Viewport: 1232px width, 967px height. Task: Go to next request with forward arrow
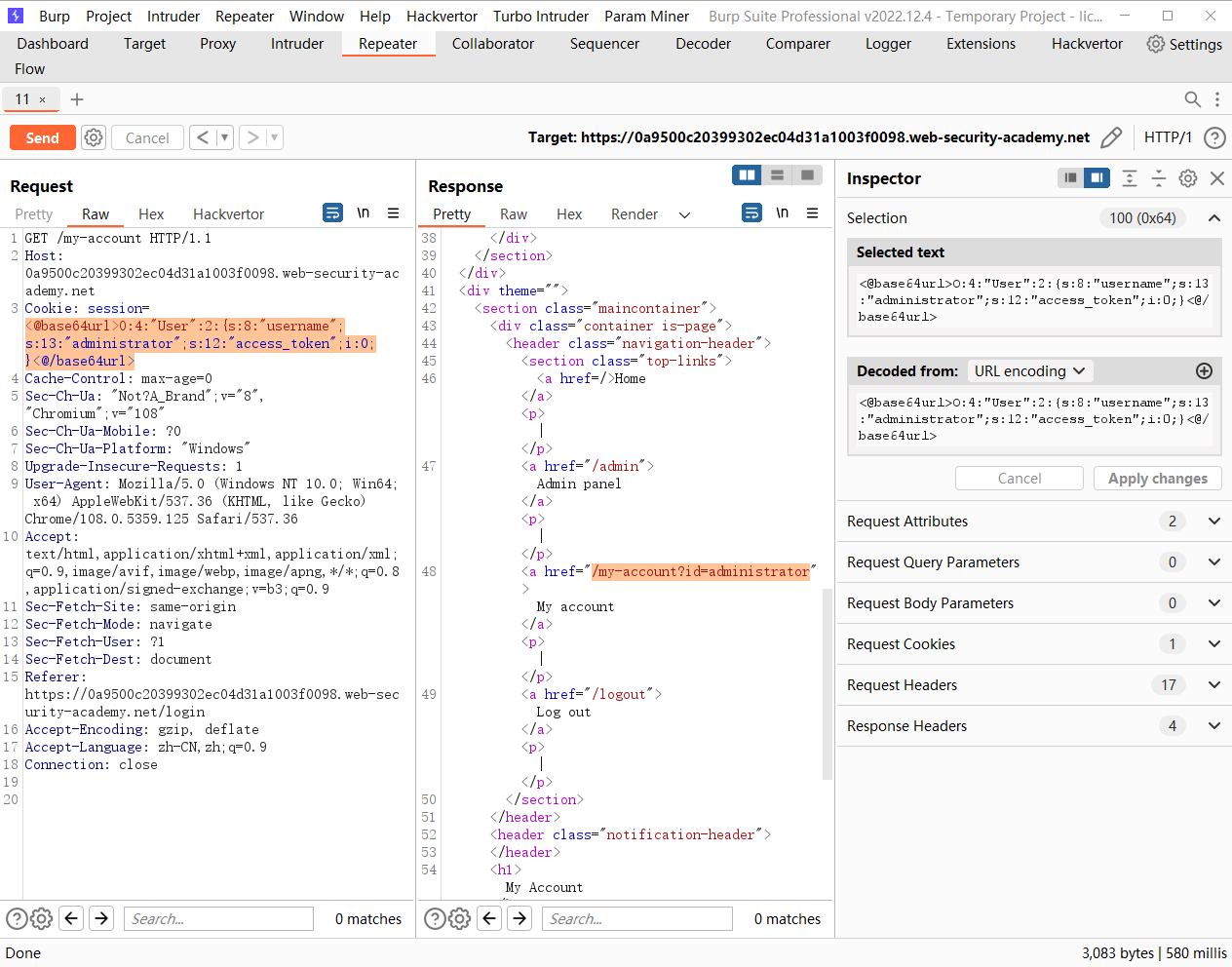252,137
